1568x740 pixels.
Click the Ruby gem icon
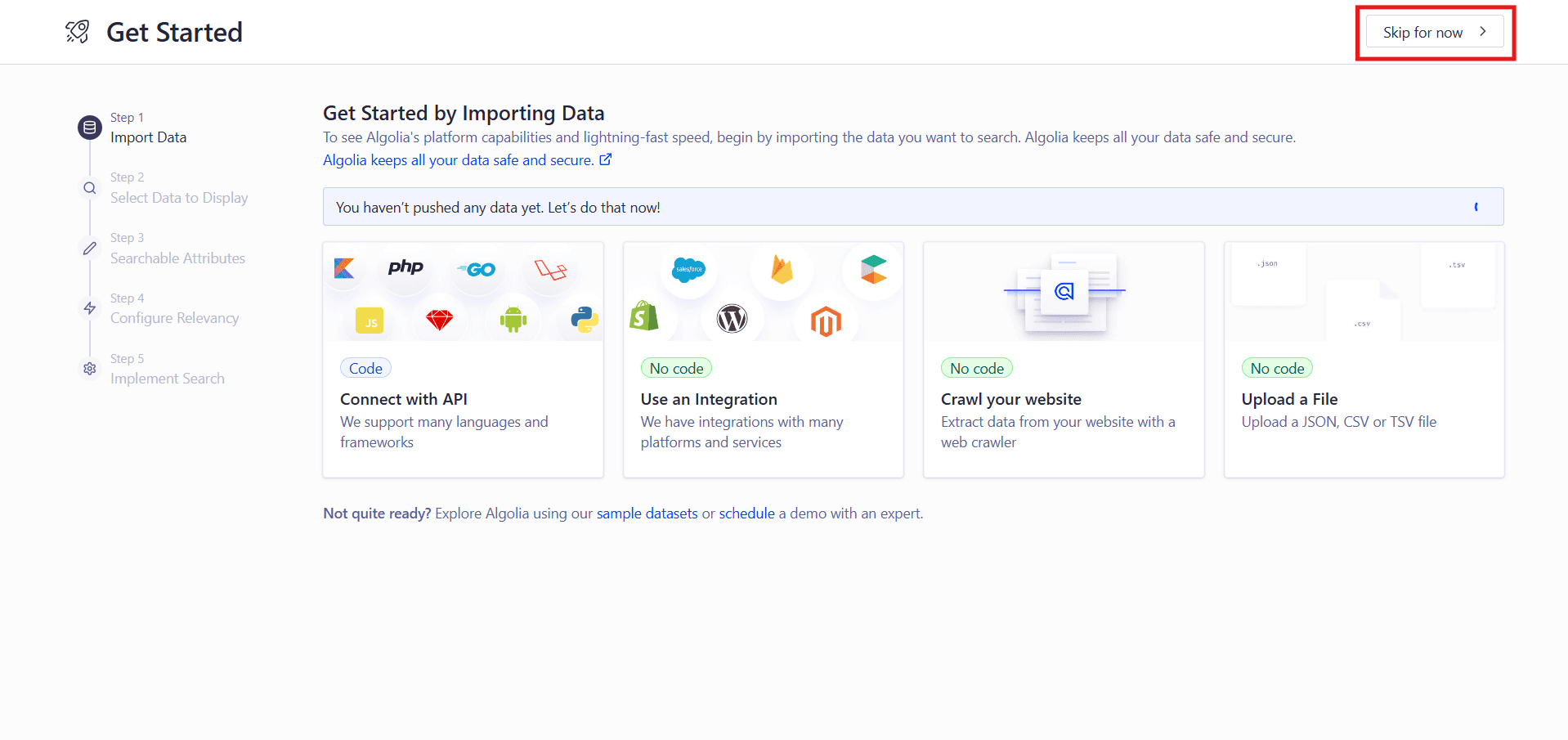[x=440, y=321]
